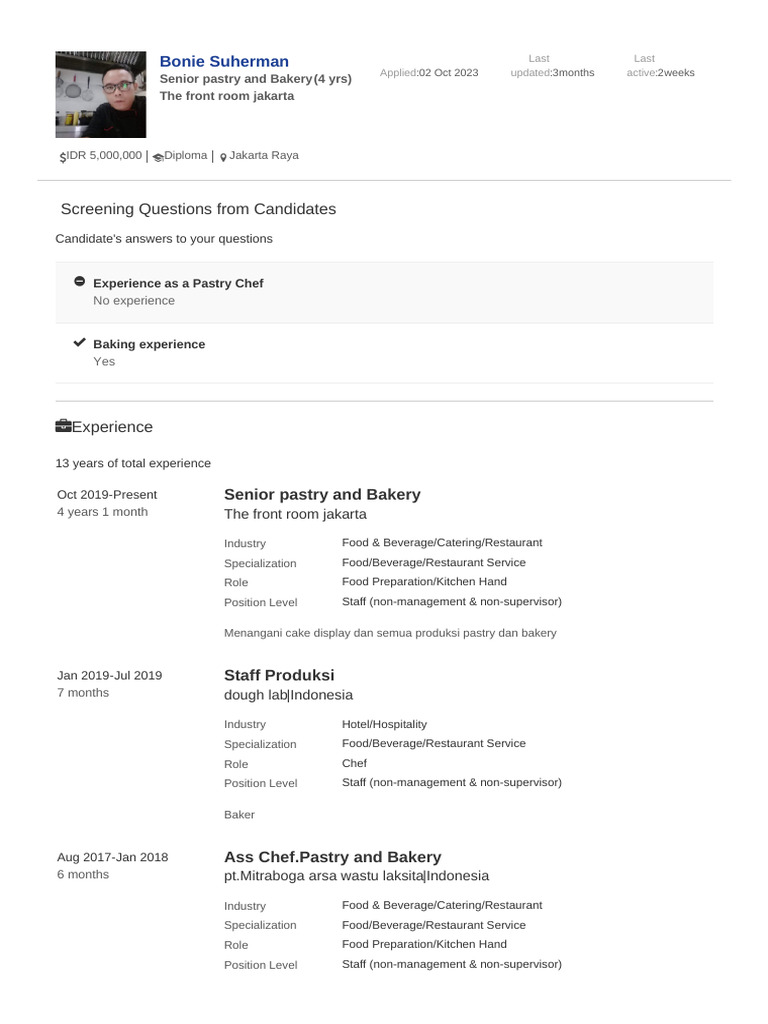Click the Senior pastry and Bakery job title

pyautogui.click(x=322, y=494)
